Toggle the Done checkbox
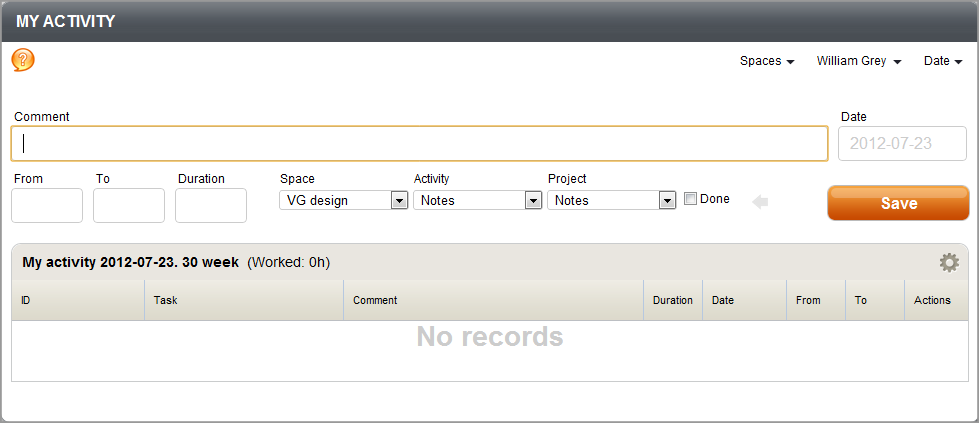979x423 pixels. point(691,199)
